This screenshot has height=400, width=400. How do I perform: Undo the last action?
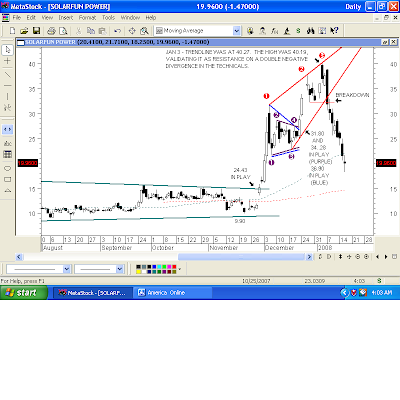(x=117, y=31)
